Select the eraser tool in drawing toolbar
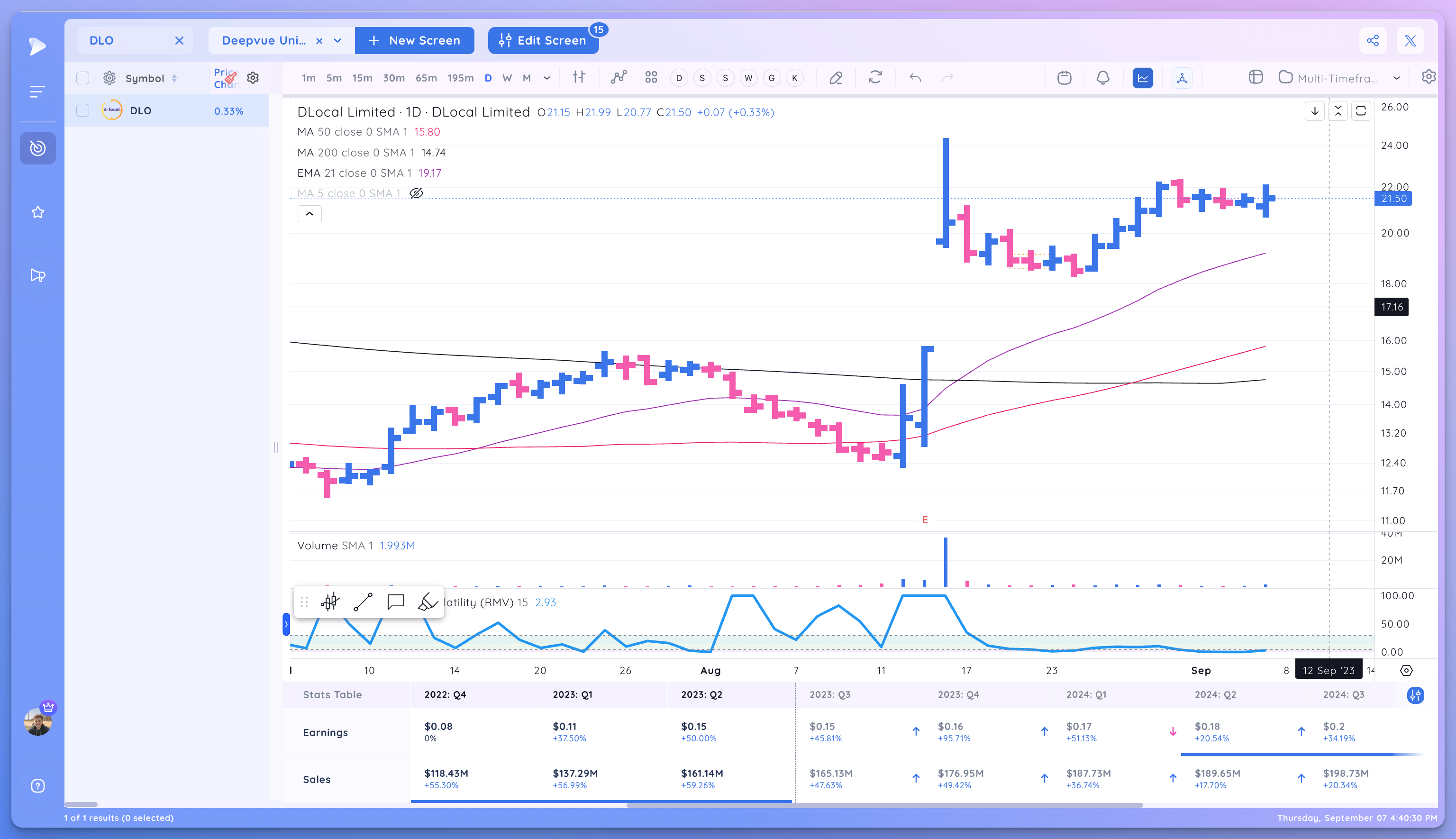 pyautogui.click(x=428, y=602)
